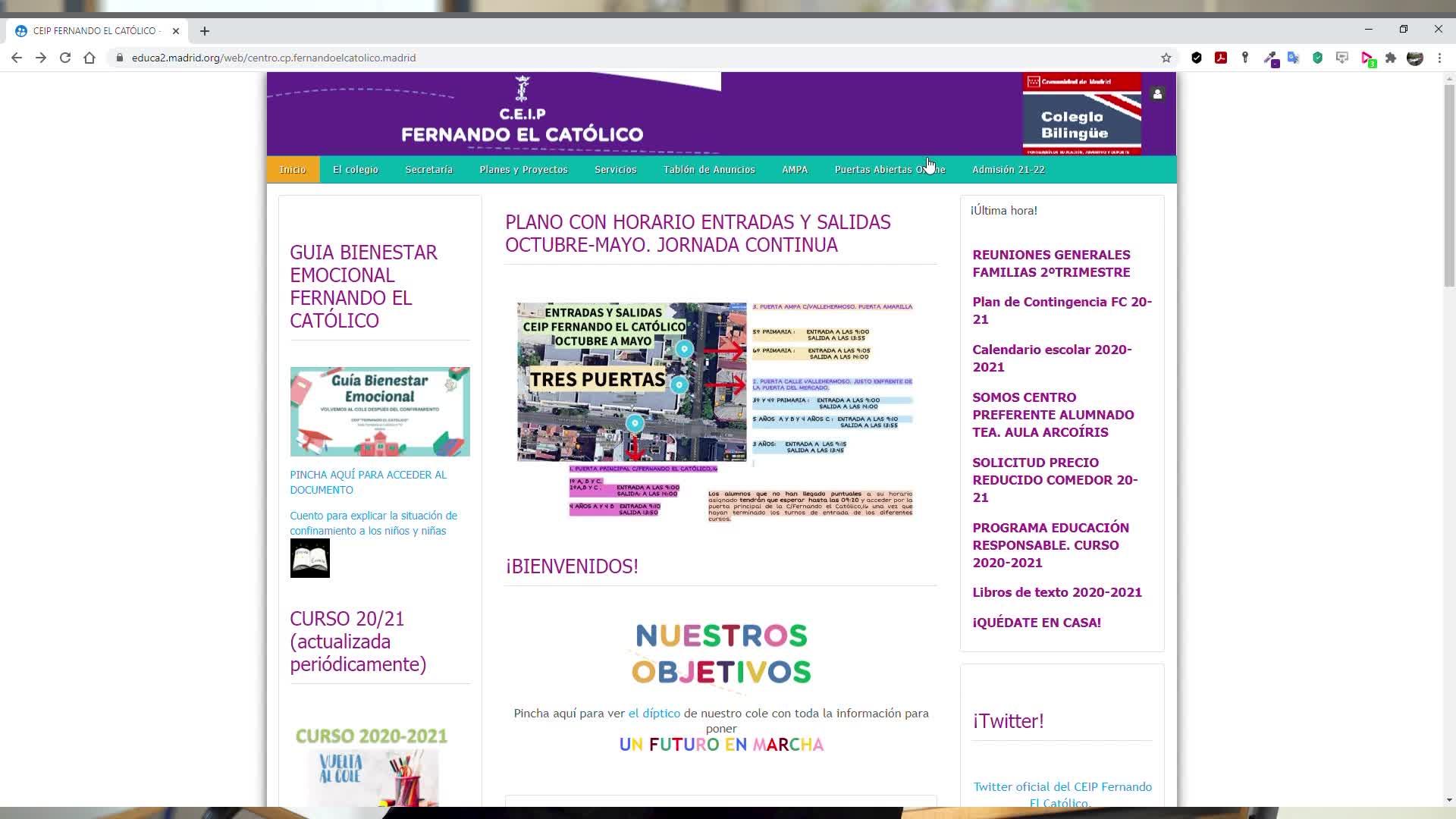Open the ¡QUÉDATE EN CASA! link
1456x819 pixels.
1037,623
